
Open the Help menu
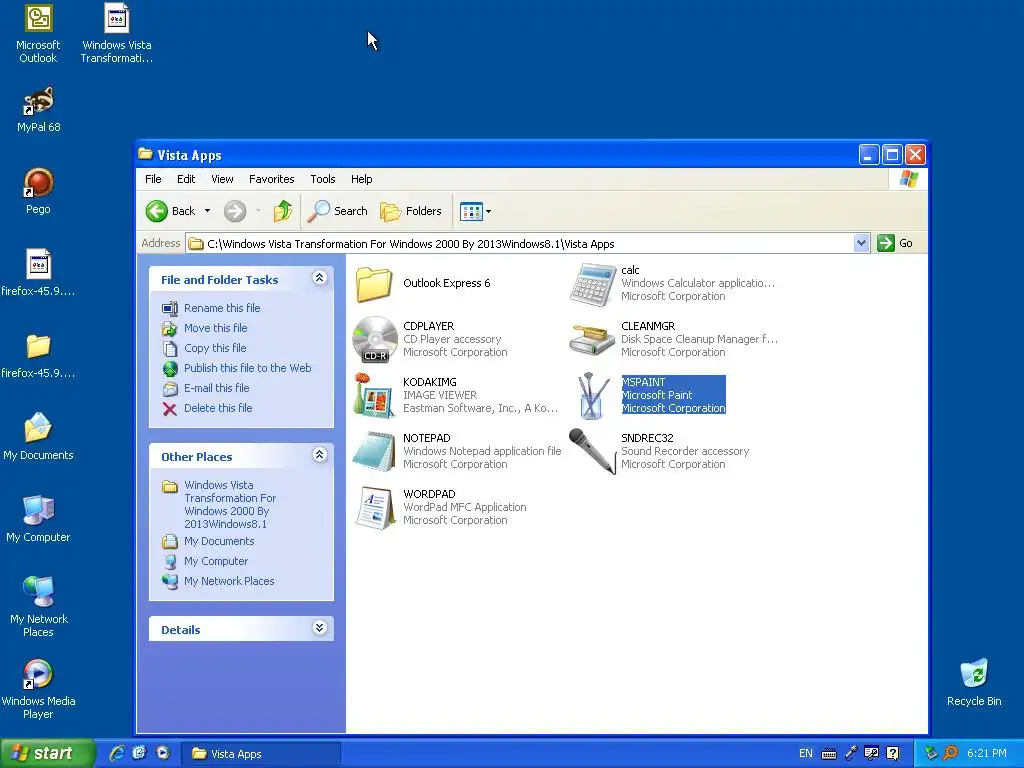click(361, 179)
